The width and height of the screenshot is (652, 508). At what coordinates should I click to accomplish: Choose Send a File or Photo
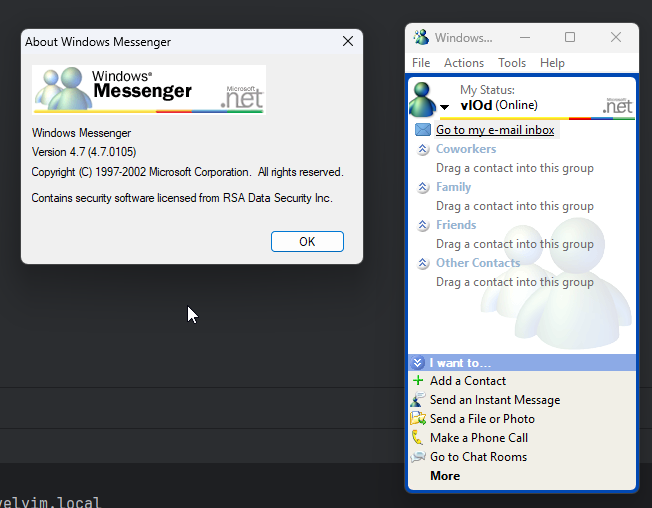click(x=482, y=419)
